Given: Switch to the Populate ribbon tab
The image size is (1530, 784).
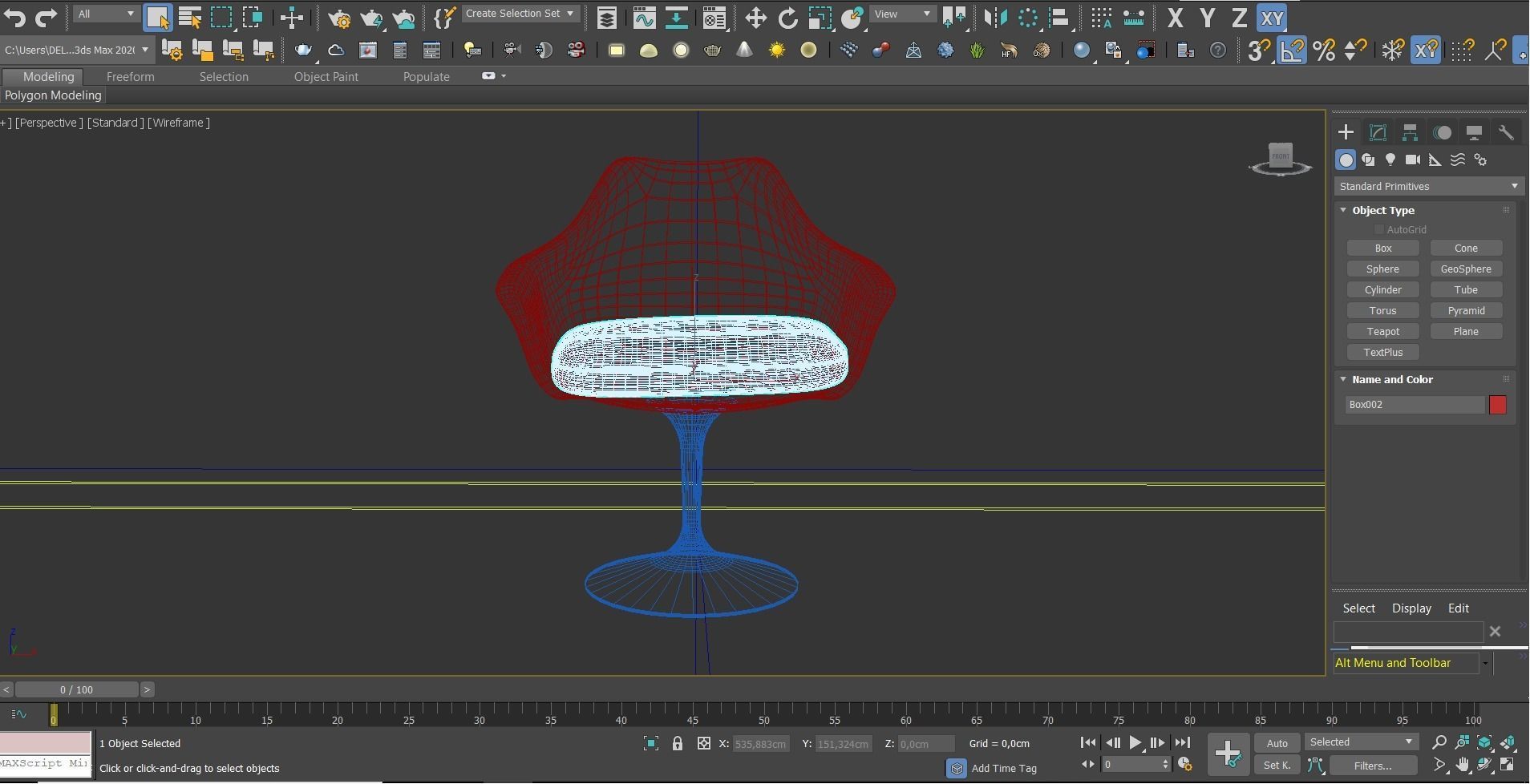Looking at the screenshot, I should (x=426, y=76).
